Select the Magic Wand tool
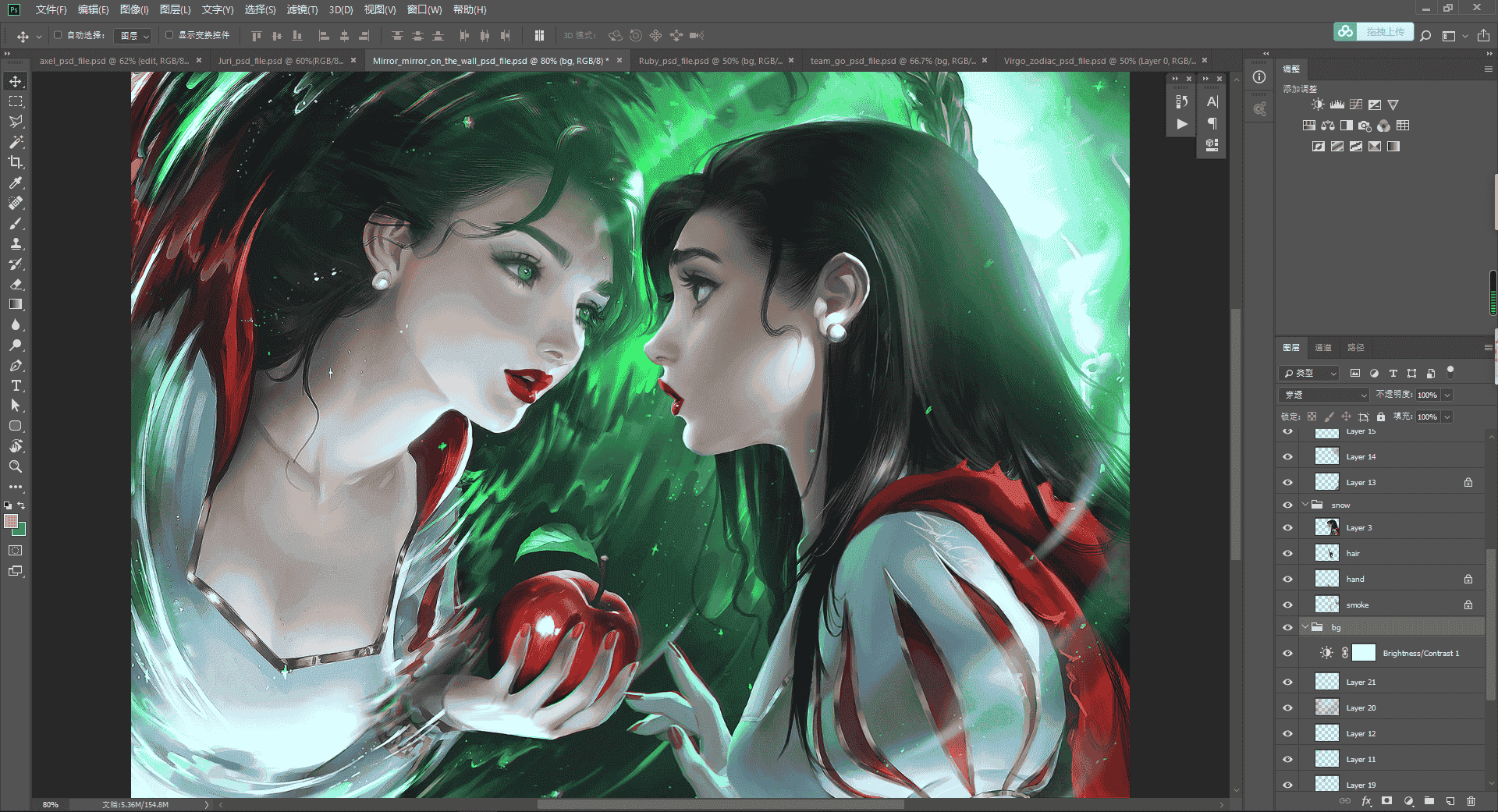 [16, 142]
